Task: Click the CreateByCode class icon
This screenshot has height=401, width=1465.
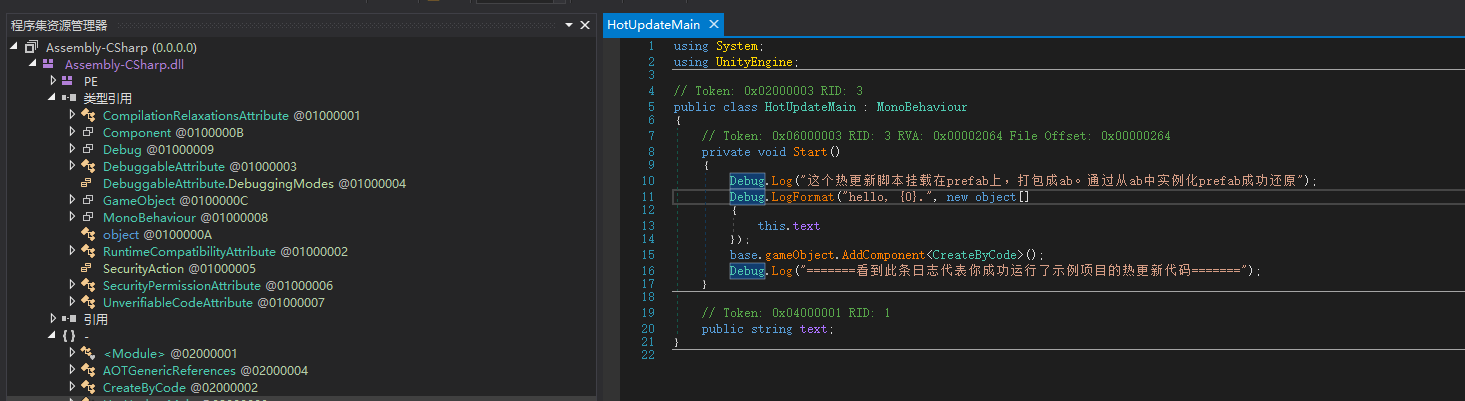Action: (x=87, y=387)
